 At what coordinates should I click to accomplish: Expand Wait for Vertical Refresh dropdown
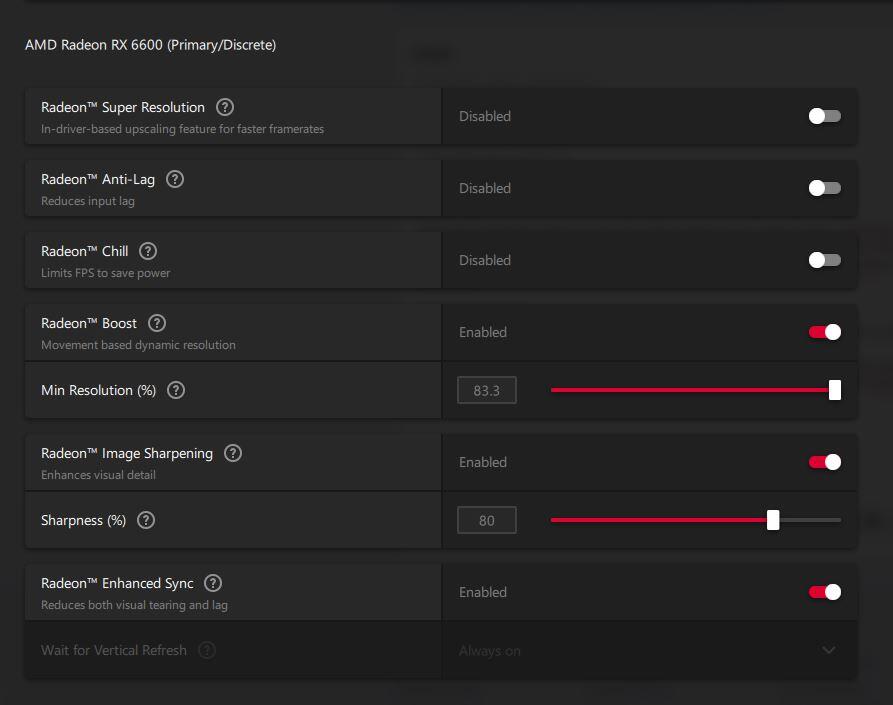click(829, 650)
